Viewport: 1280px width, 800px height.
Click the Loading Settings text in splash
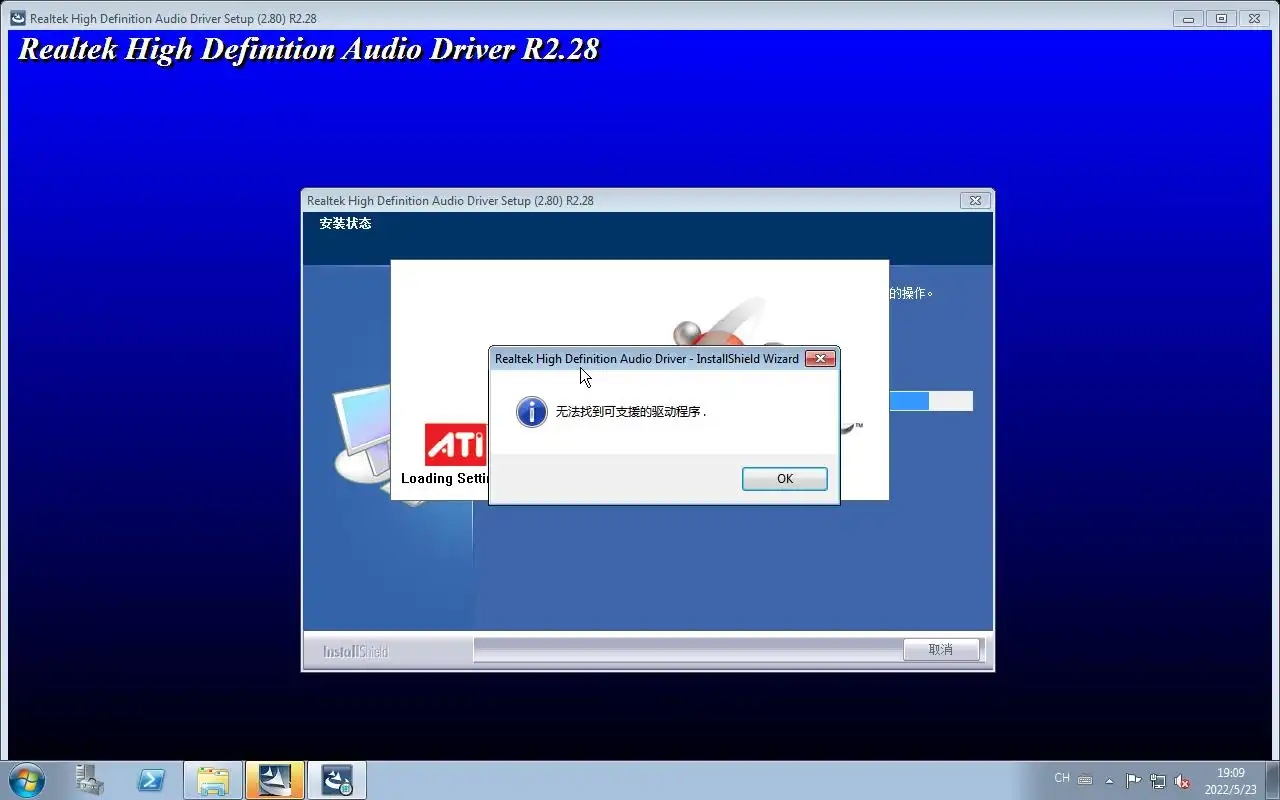click(x=445, y=478)
